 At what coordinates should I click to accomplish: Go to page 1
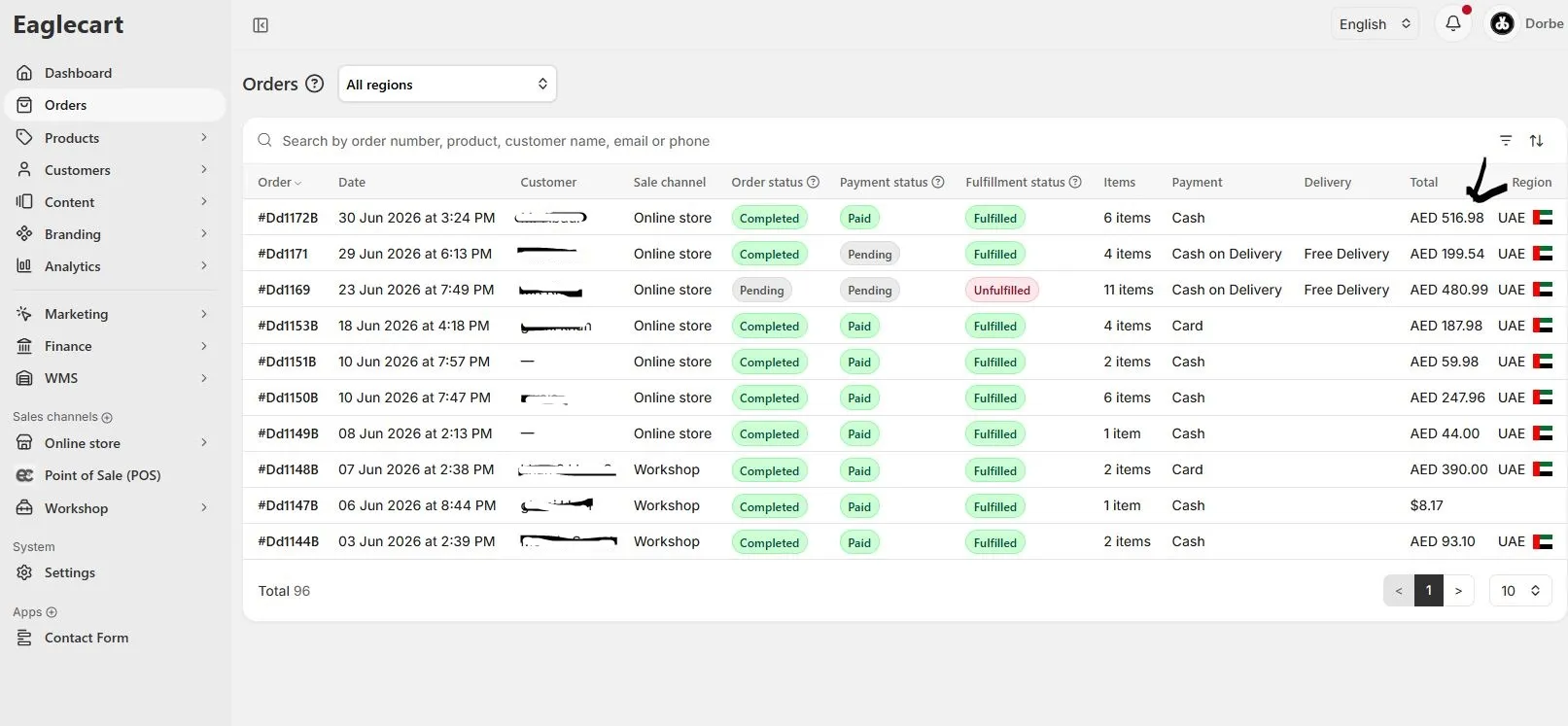coord(1429,590)
